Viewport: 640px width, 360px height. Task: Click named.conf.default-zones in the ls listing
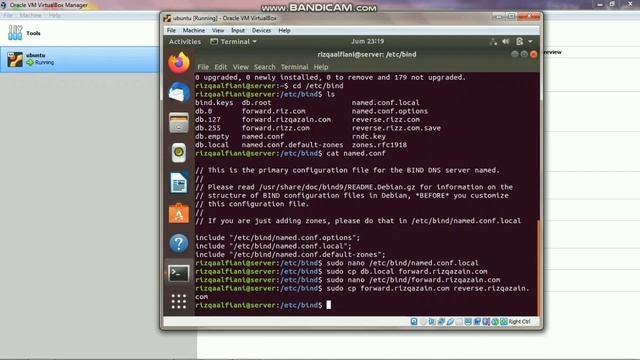point(292,145)
